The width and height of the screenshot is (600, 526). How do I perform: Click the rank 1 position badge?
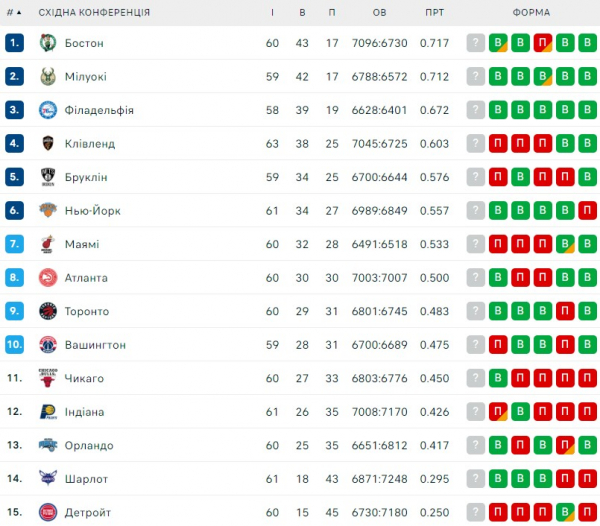point(14,43)
